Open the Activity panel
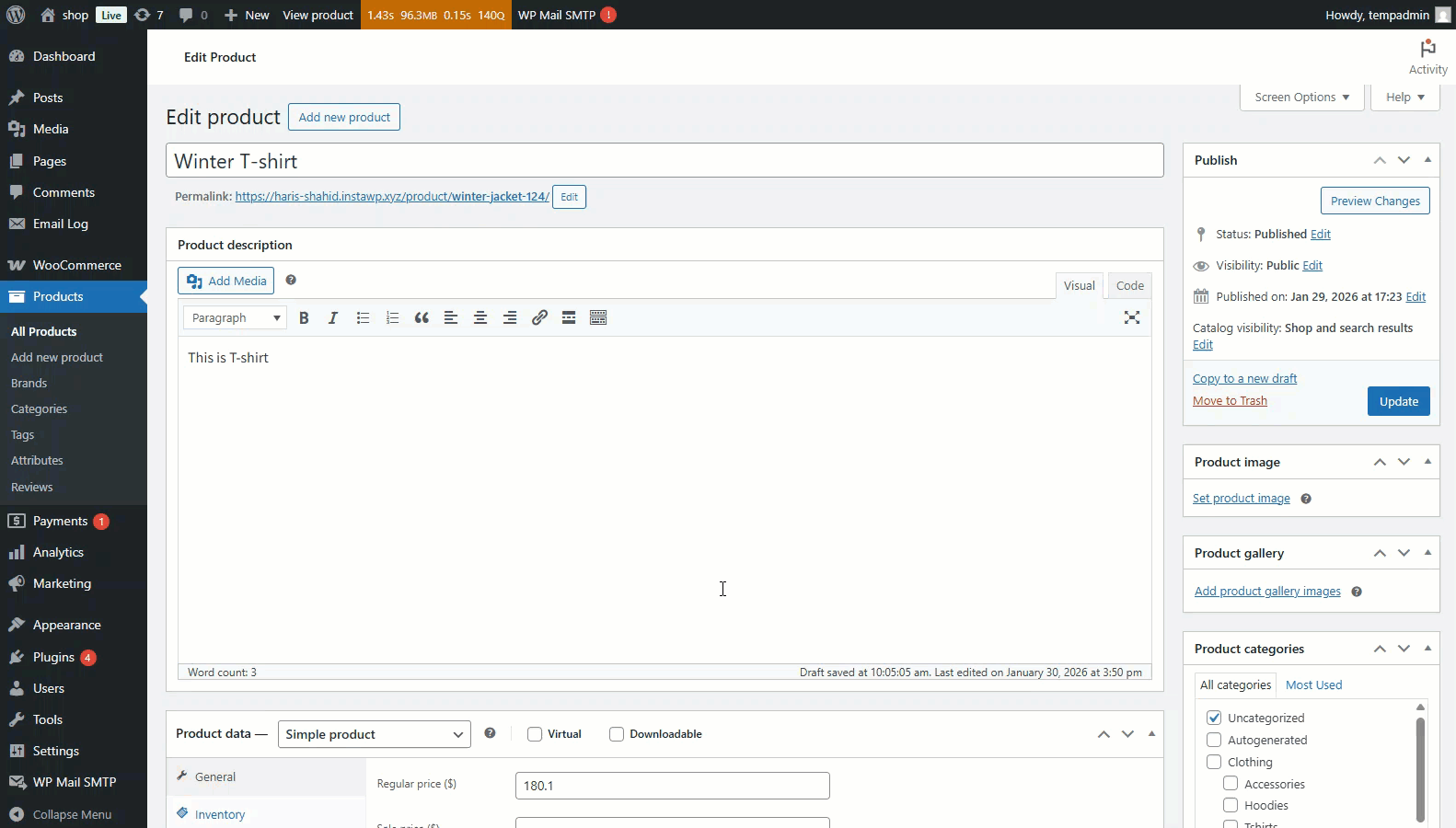The width and height of the screenshot is (1456, 828). coord(1427,57)
